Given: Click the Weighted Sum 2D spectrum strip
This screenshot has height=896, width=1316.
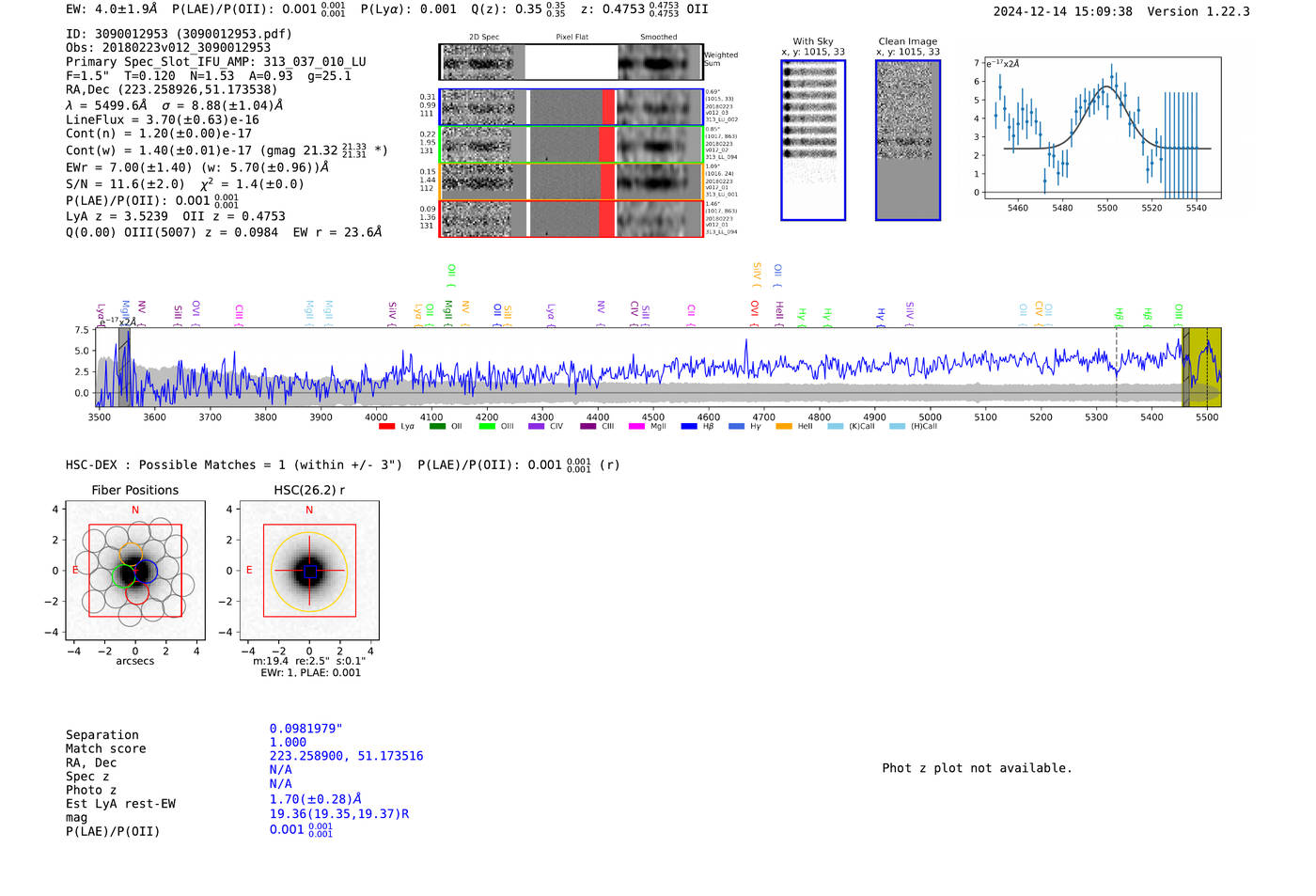Looking at the screenshot, I should pyautogui.click(x=571, y=62).
